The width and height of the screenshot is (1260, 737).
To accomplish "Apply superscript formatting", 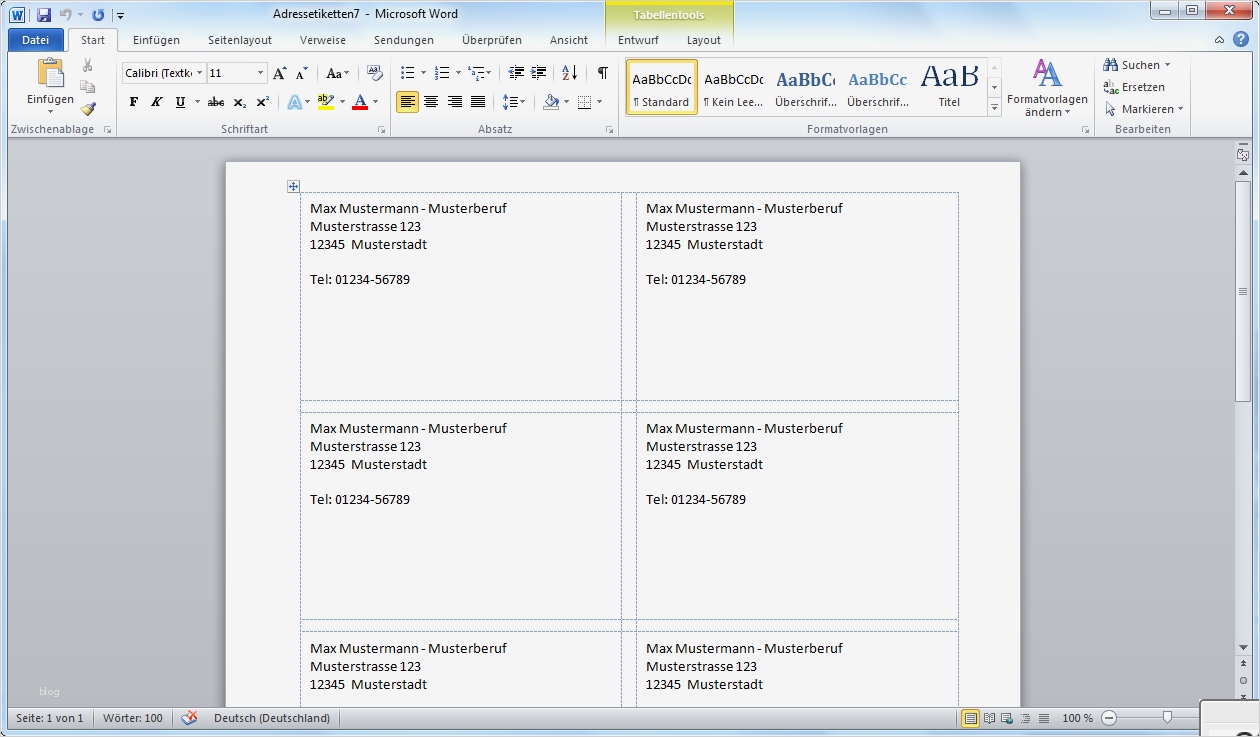I will pyautogui.click(x=262, y=101).
